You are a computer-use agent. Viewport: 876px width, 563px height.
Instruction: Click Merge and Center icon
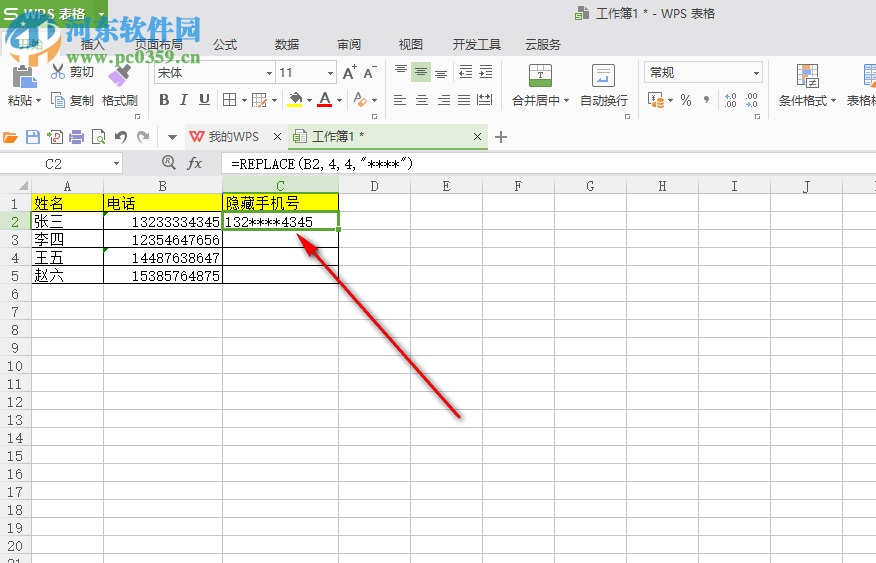coord(540,75)
